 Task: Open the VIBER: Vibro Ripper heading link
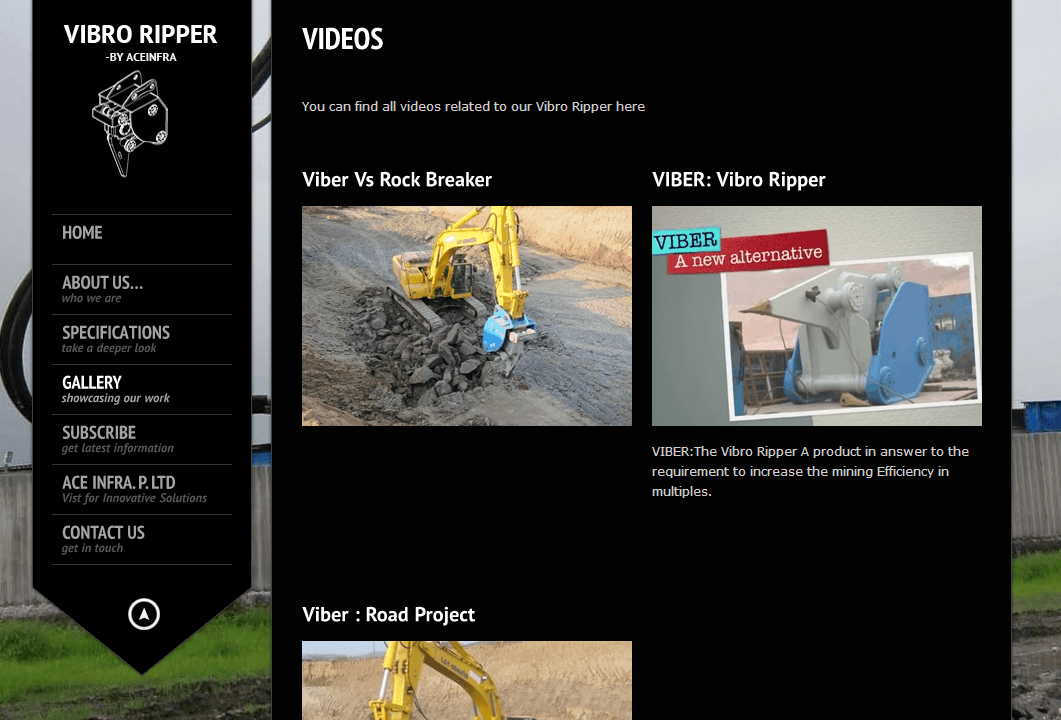pos(739,180)
